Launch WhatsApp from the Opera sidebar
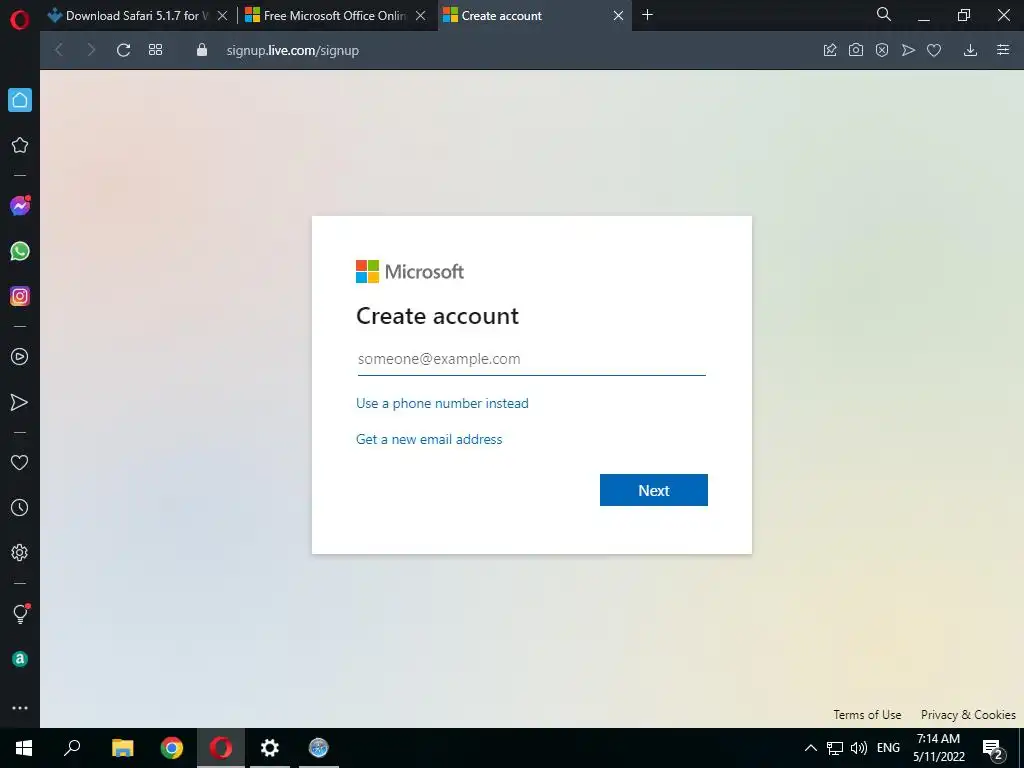This screenshot has width=1024, height=768. (20, 251)
